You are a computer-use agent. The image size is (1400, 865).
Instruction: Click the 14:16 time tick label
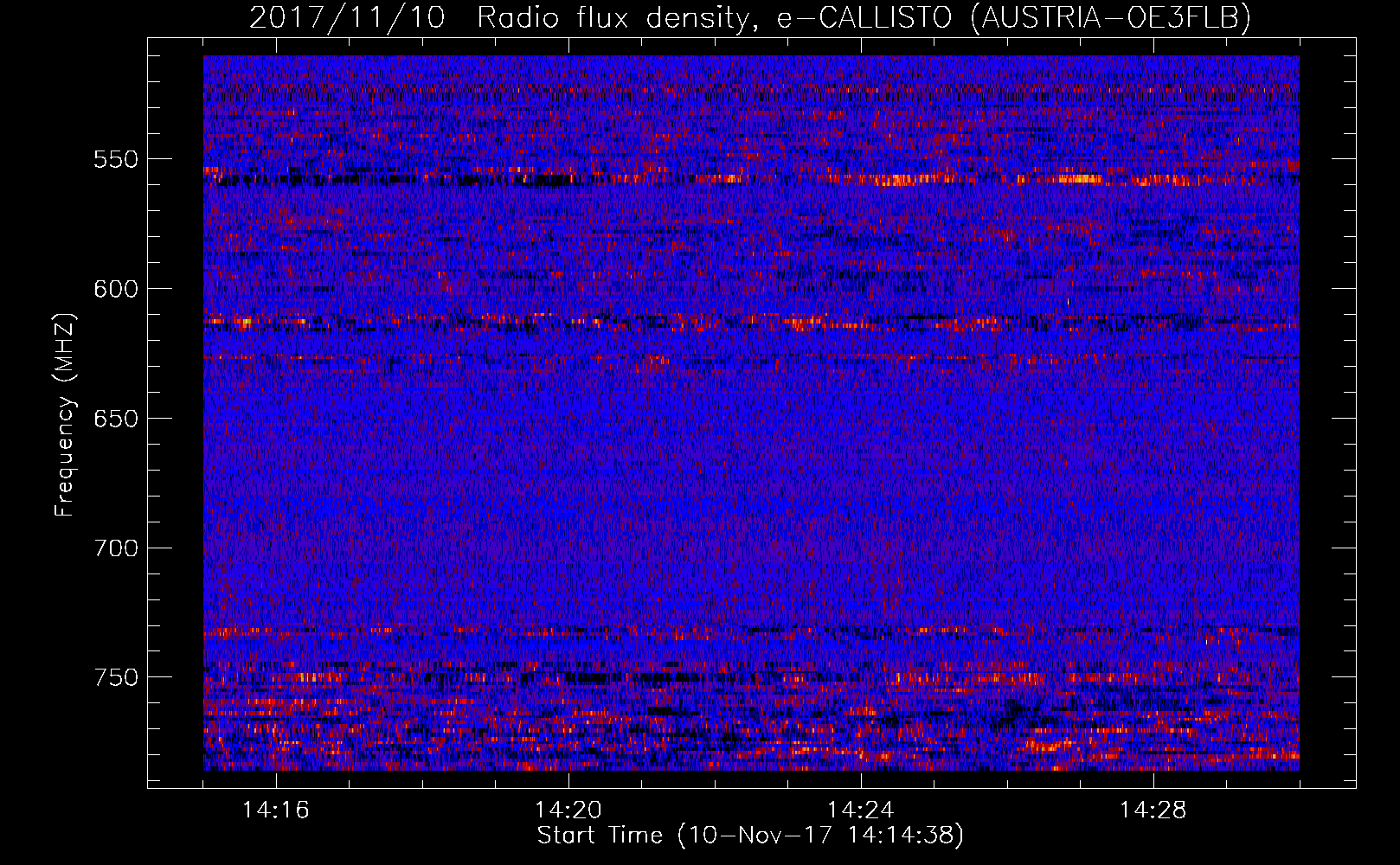[276, 810]
